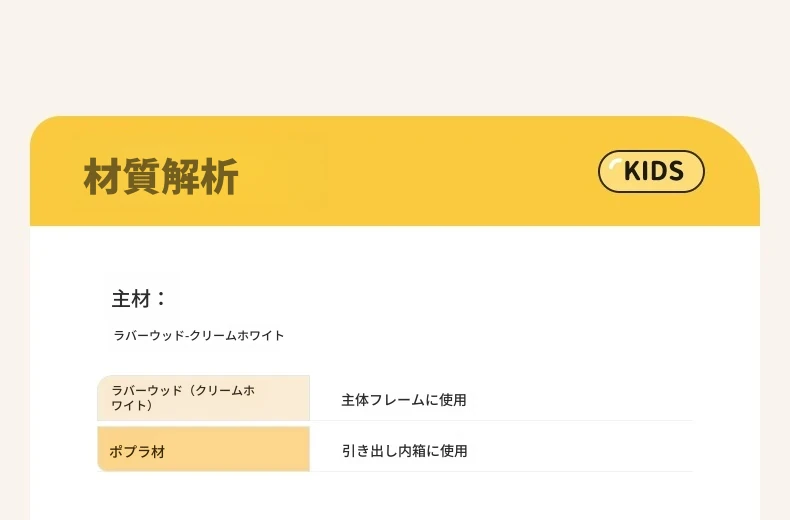Click the 主材： label
This screenshot has width=790, height=520.
pyautogui.click(x=139, y=299)
